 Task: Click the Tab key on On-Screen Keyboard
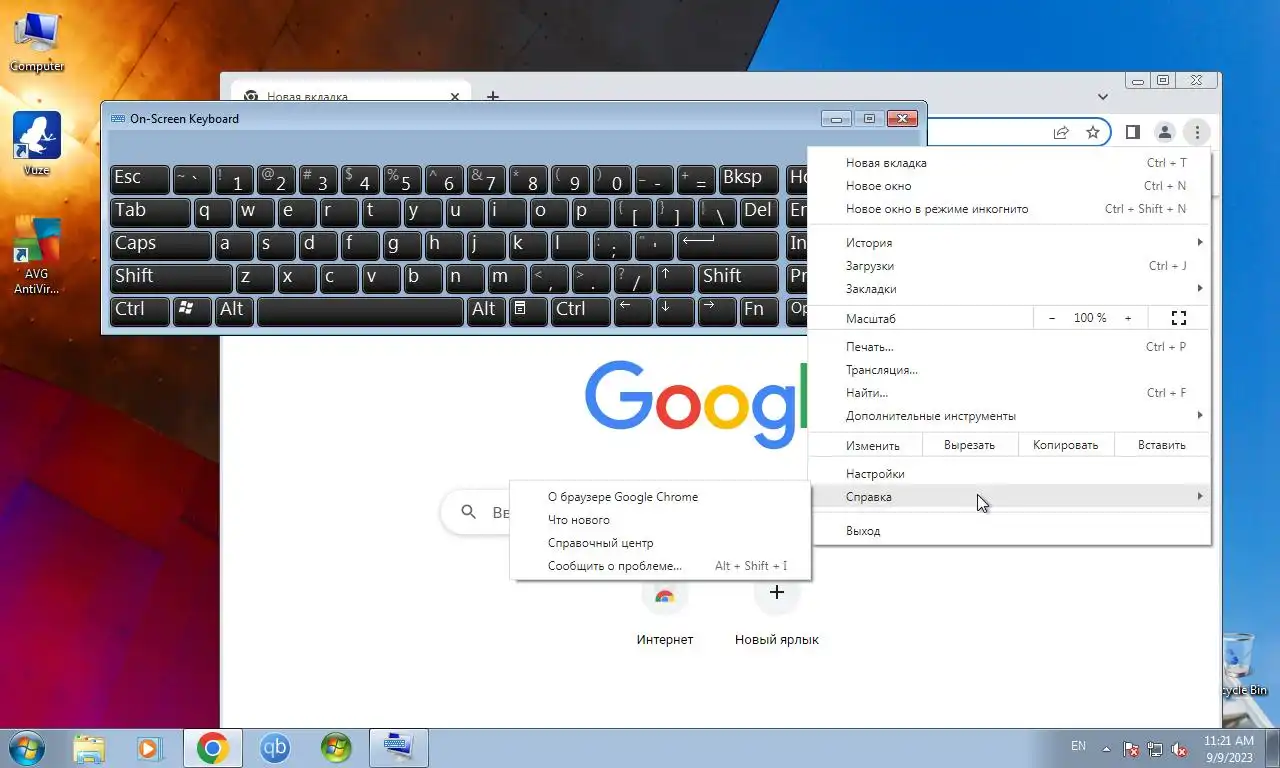click(150, 212)
